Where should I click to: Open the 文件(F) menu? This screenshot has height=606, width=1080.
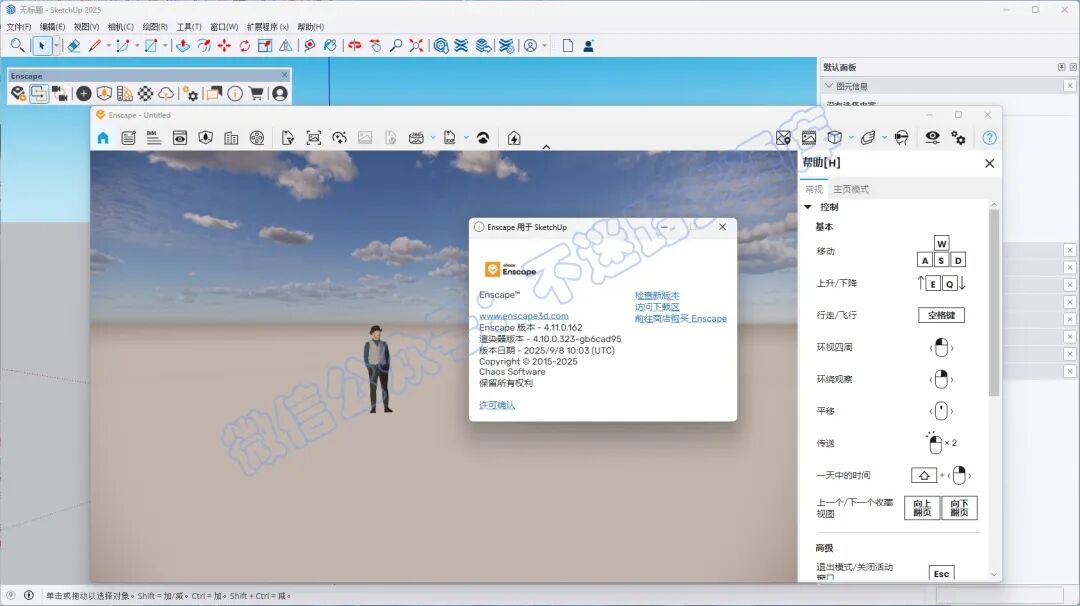pos(19,27)
